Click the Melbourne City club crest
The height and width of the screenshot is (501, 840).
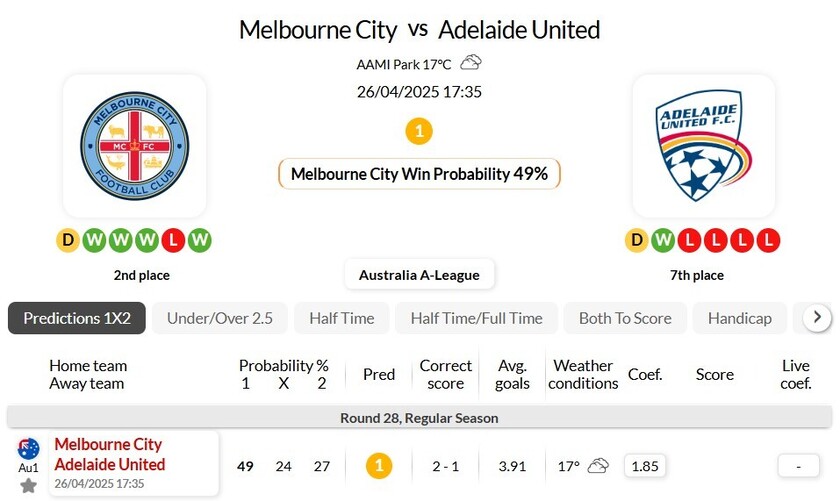point(134,146)
